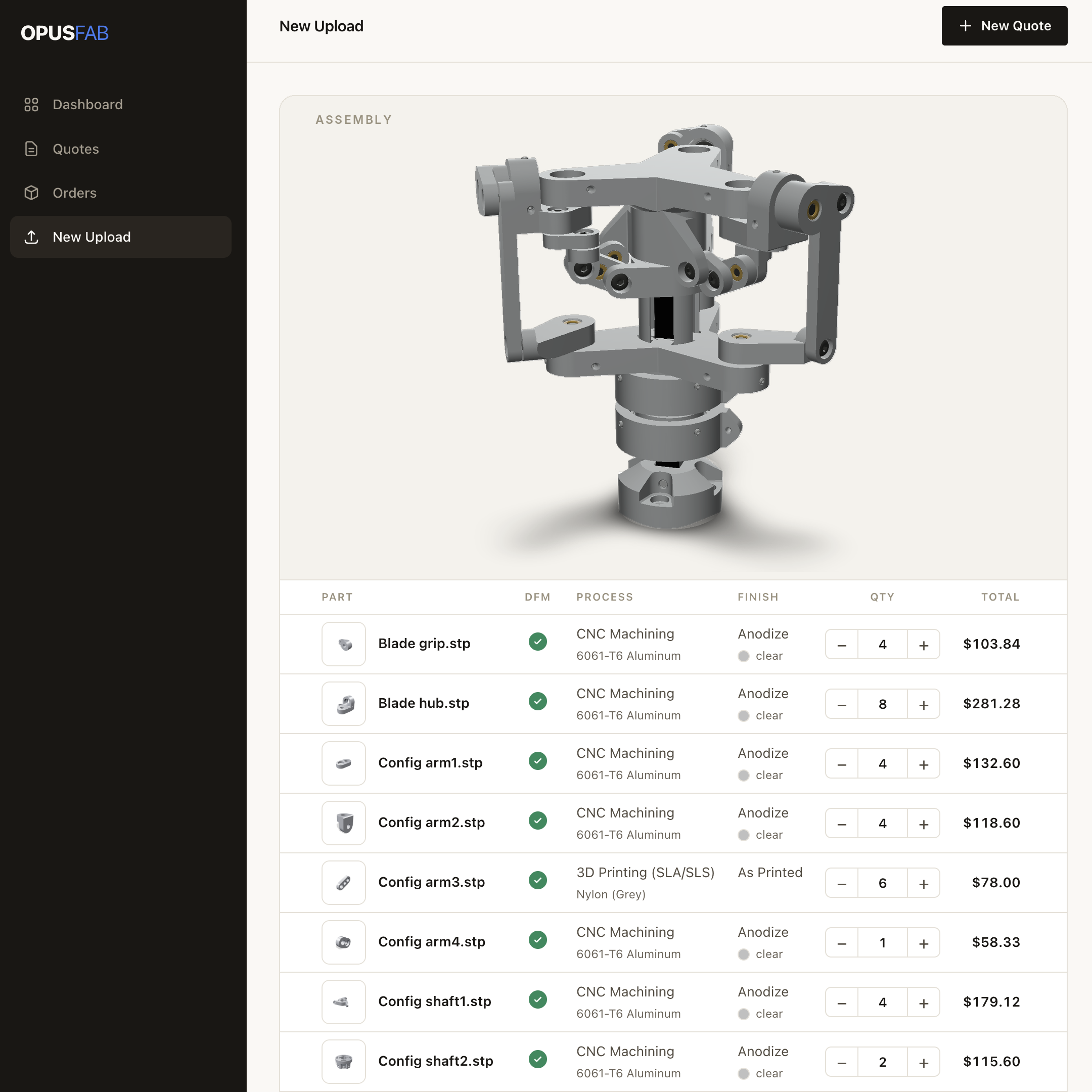Open As Printed finish for Config arm3.stp
The image size is (1092, 1092).
pyautogui.click(x=770, y=873)
